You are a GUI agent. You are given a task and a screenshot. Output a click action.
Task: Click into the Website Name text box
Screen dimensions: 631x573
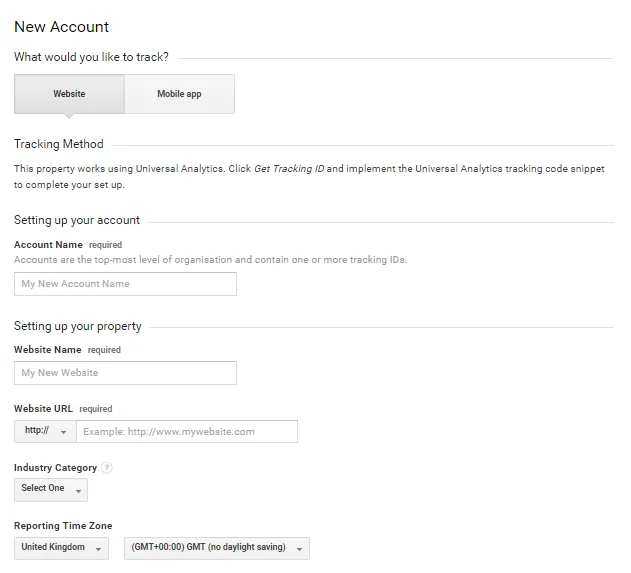(125, 373)
